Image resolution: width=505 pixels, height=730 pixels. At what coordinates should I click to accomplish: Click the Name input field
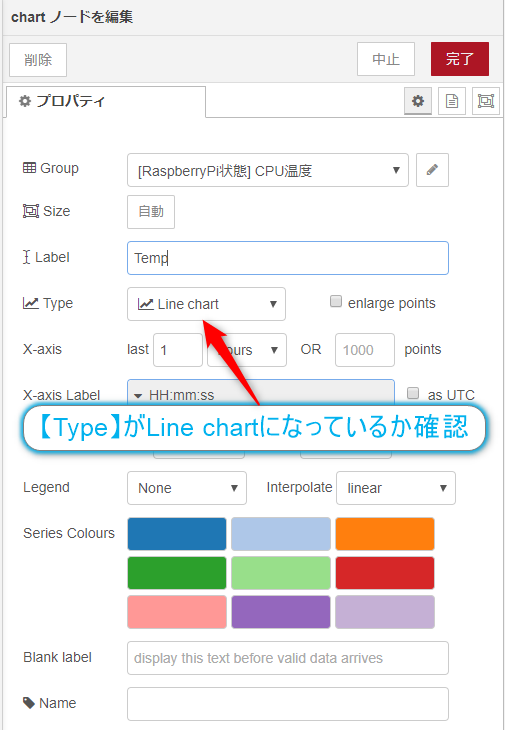(x=288, y=703)
